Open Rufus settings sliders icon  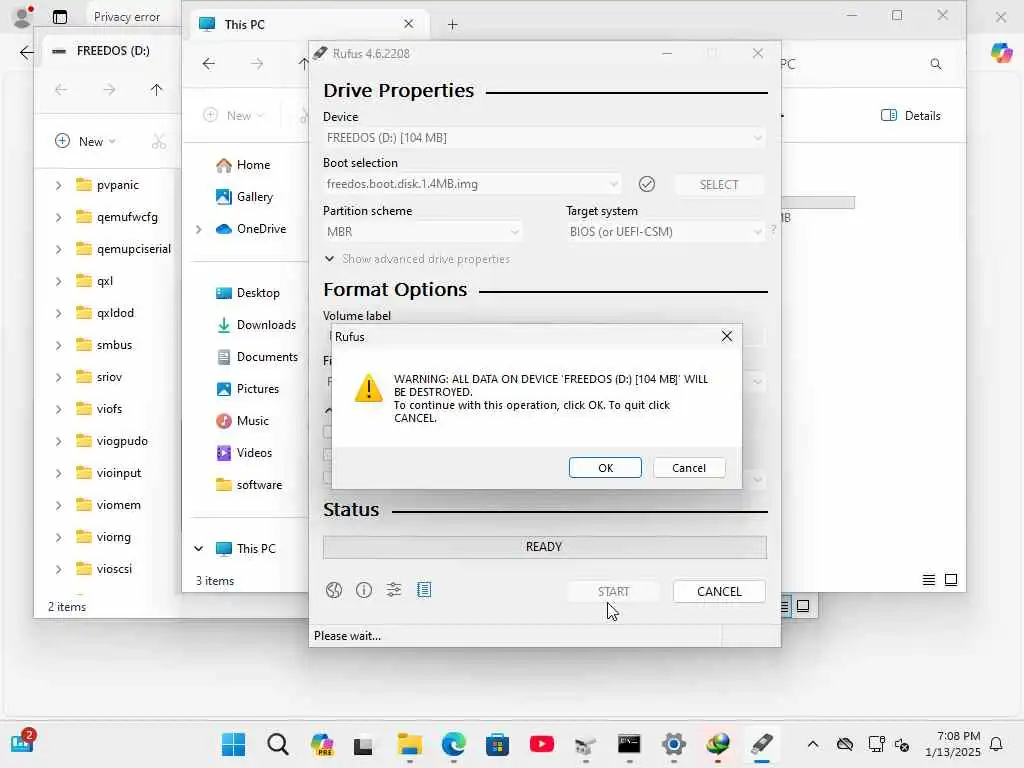(x=394, y=590)
